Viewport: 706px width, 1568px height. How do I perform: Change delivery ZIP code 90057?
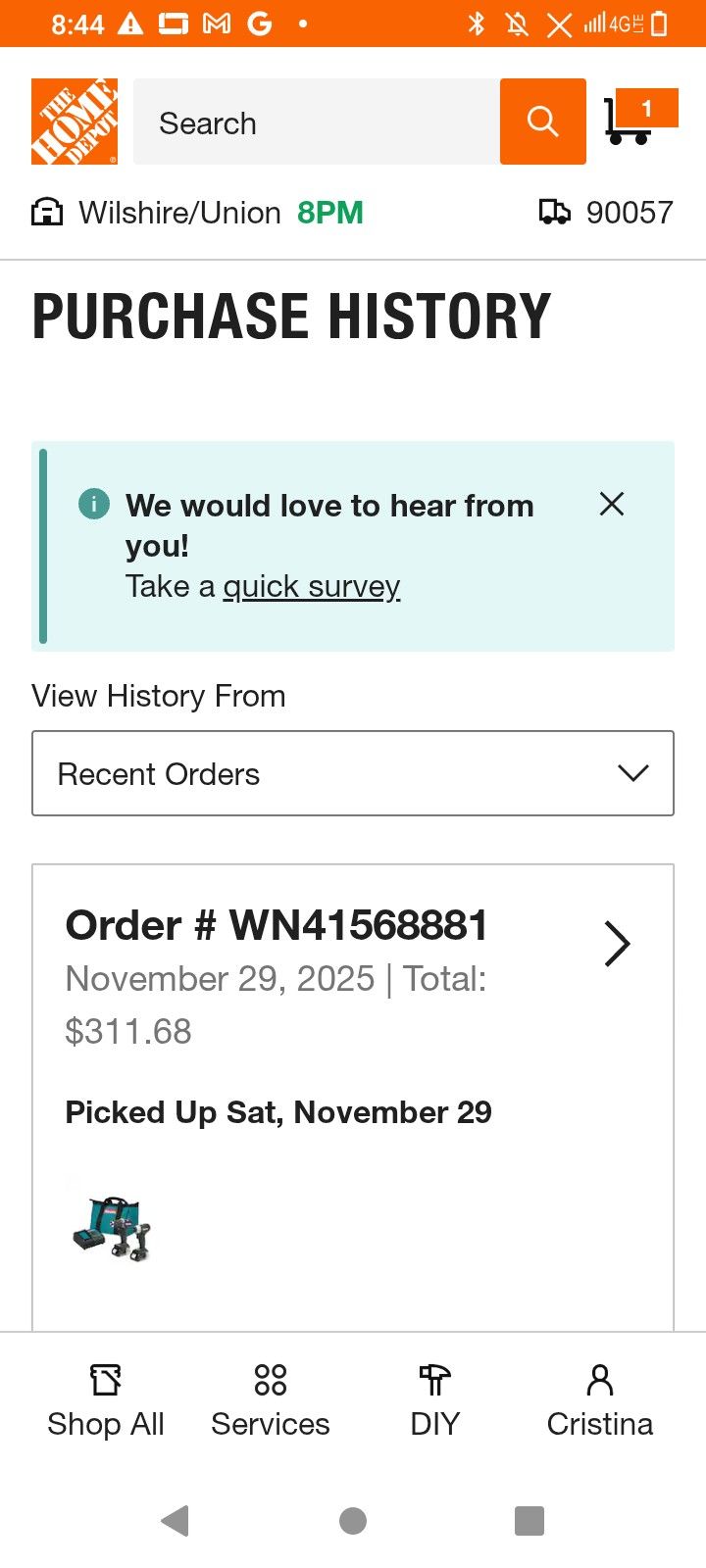(x=630, y=213)
